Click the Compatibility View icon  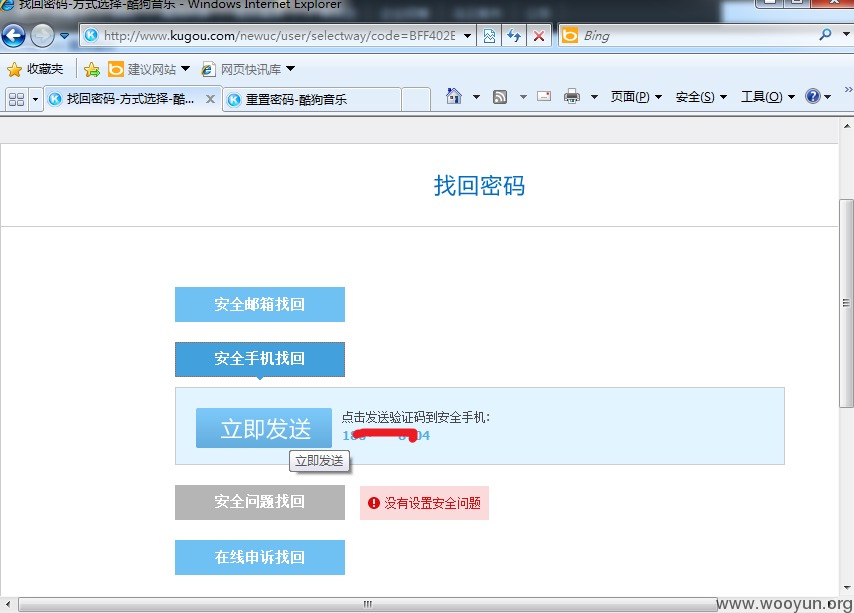click(489, 36)
